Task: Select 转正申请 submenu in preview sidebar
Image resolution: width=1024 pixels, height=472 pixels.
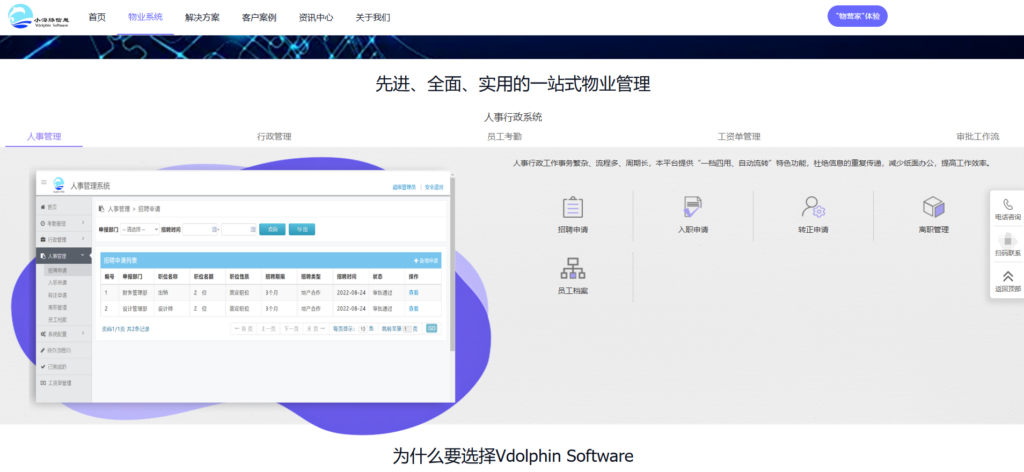Action: 57,295
